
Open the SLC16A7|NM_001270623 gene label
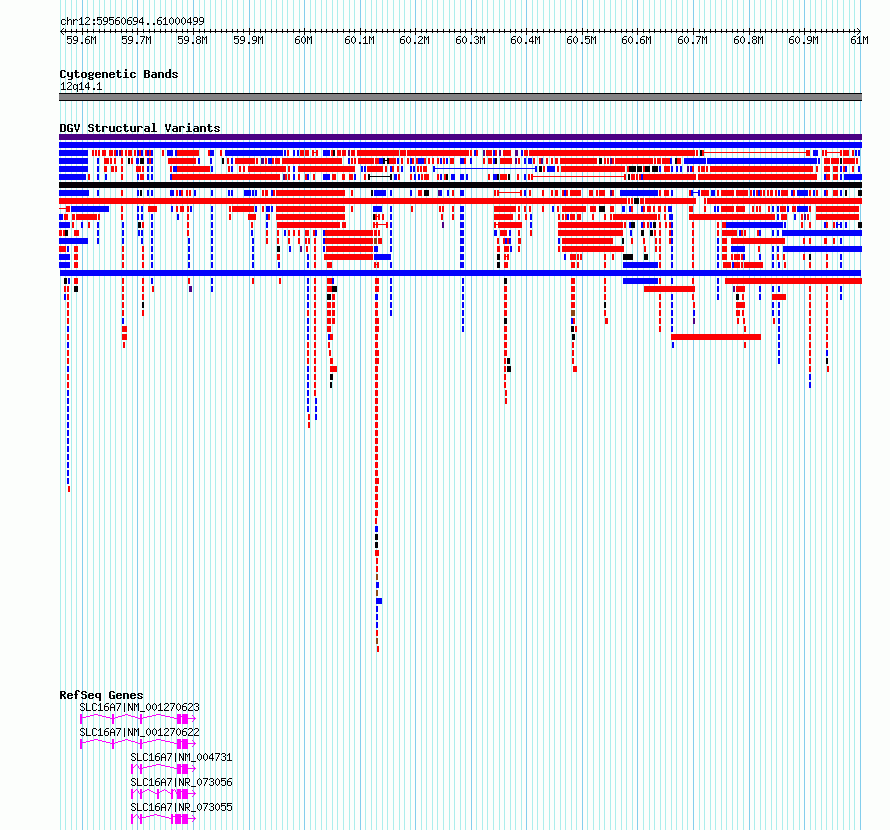coord(140,707)
